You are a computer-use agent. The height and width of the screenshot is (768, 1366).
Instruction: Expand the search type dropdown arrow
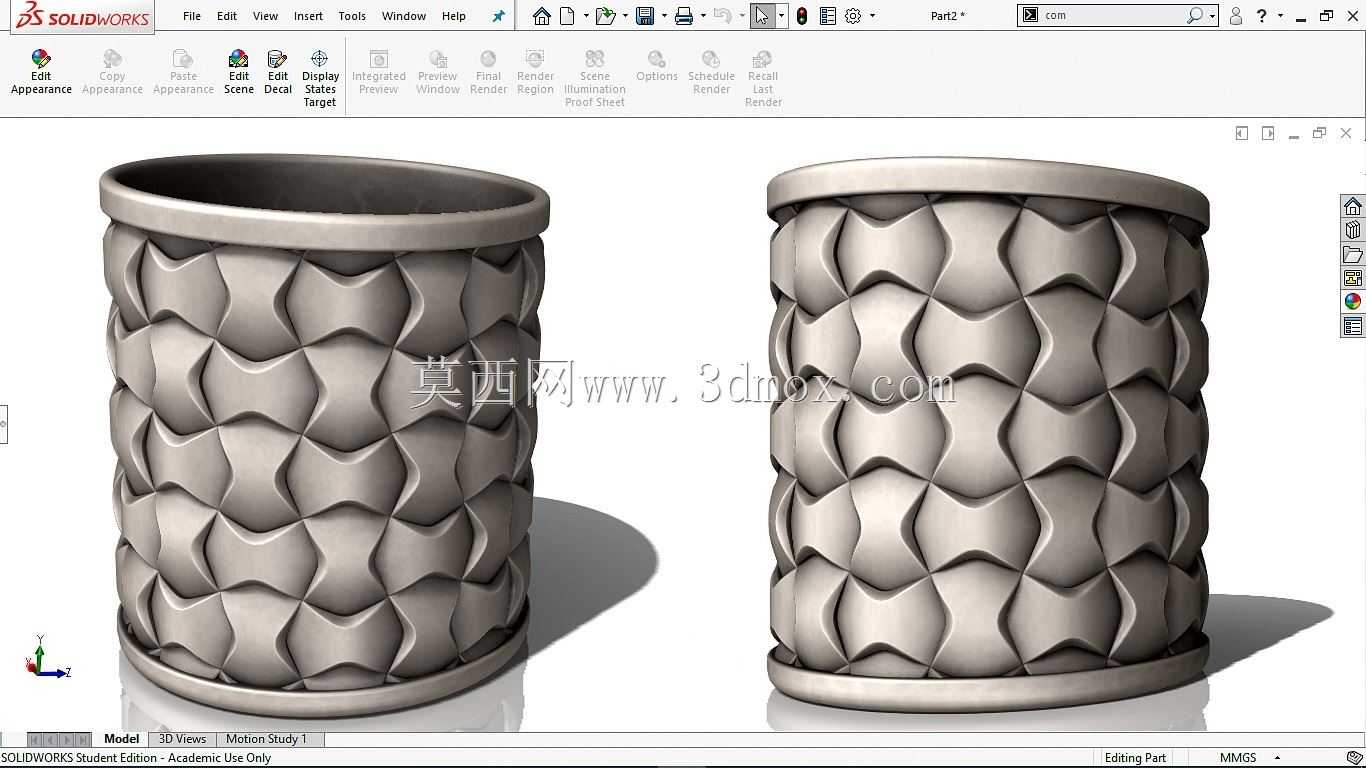(1212, 16)
